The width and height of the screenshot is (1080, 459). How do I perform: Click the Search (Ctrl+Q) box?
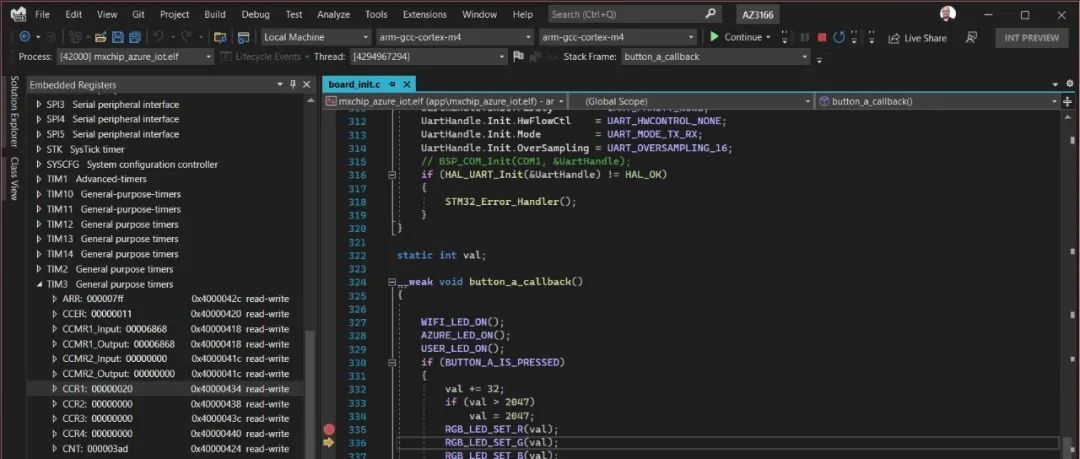pos(634,14)
